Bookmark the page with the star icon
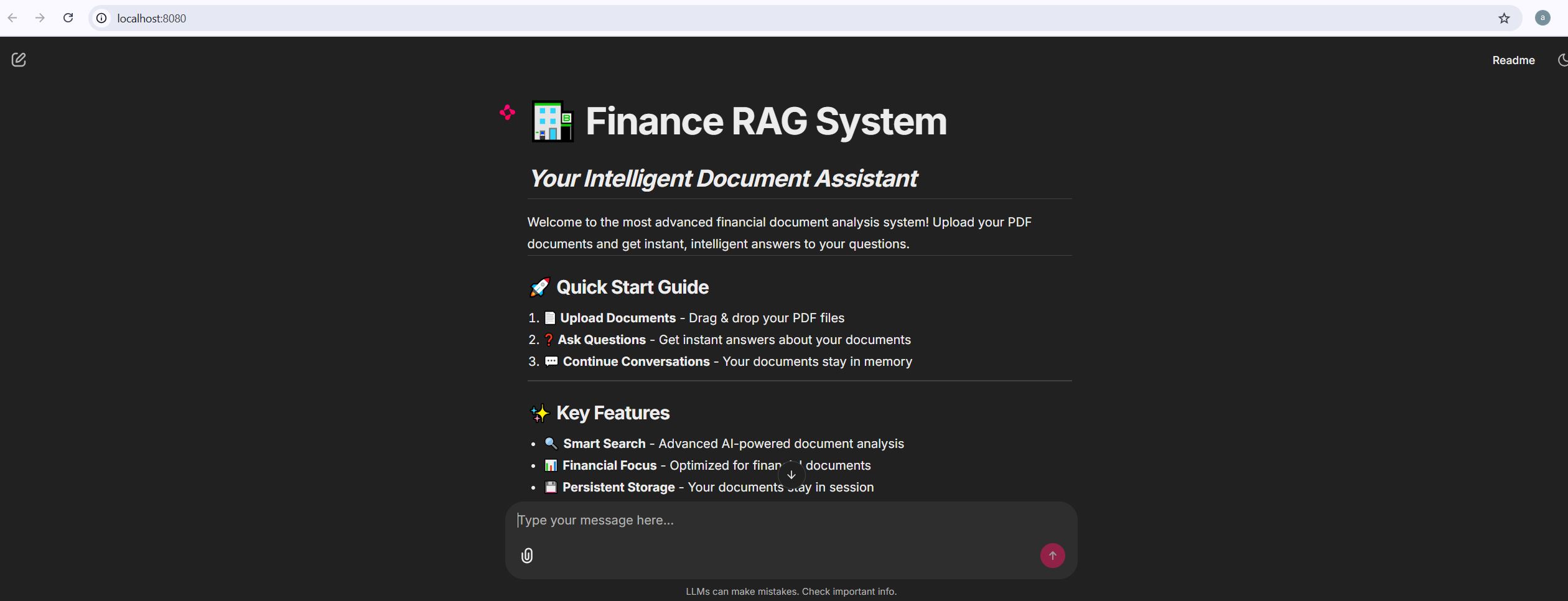Viewport: 1568px width, 601px height. pos(1503,17)
